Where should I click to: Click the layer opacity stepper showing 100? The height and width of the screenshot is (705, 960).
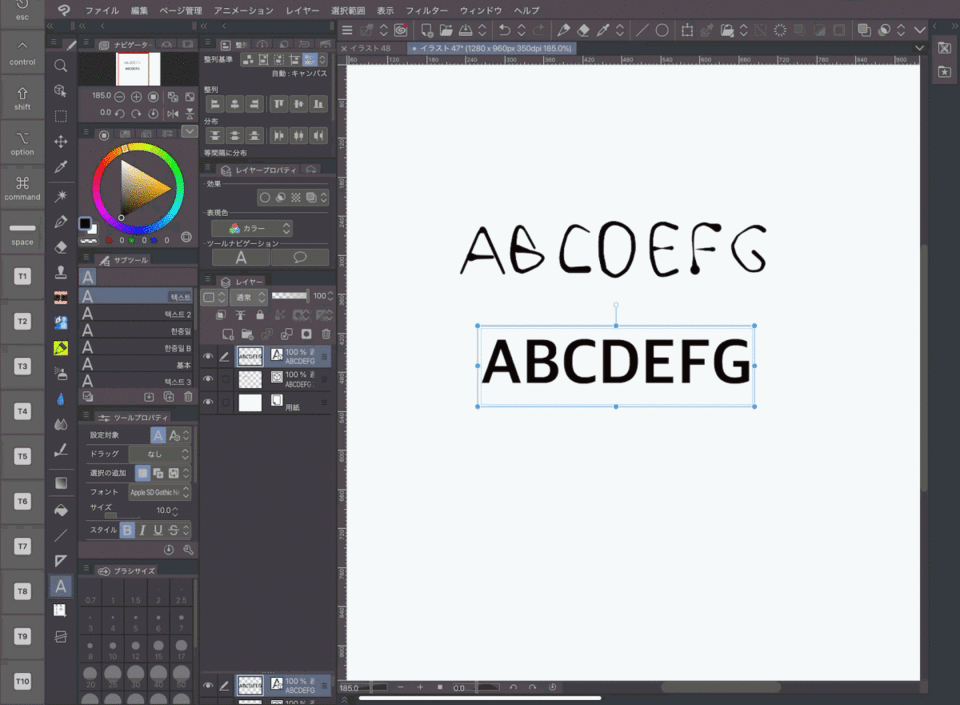point(331,296)
